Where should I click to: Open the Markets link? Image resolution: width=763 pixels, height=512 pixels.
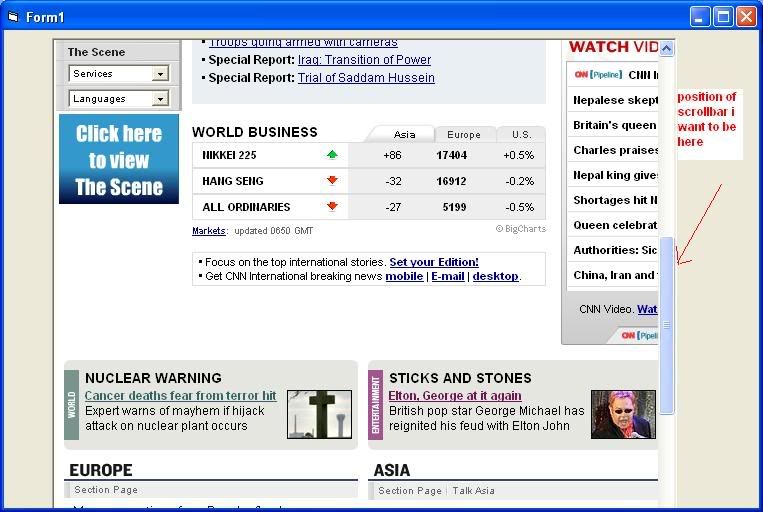[208, 231]
